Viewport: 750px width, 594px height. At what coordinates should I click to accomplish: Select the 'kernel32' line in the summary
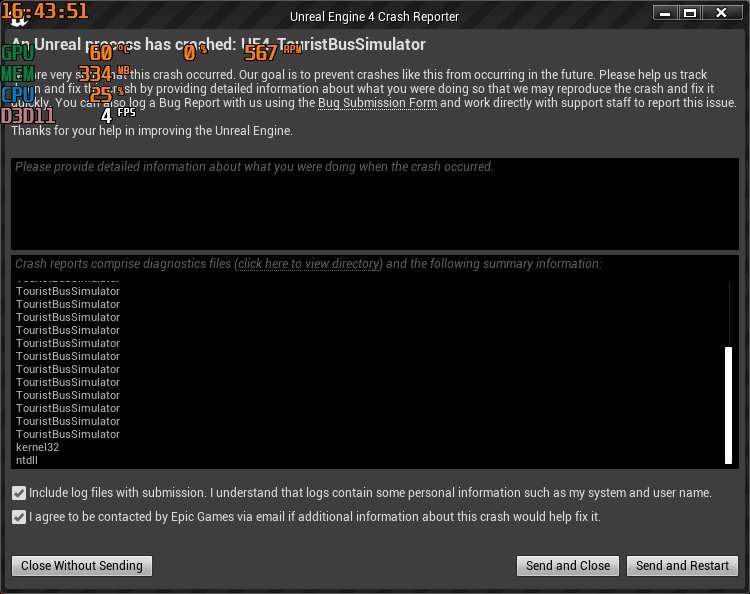(x=37, y=447)
